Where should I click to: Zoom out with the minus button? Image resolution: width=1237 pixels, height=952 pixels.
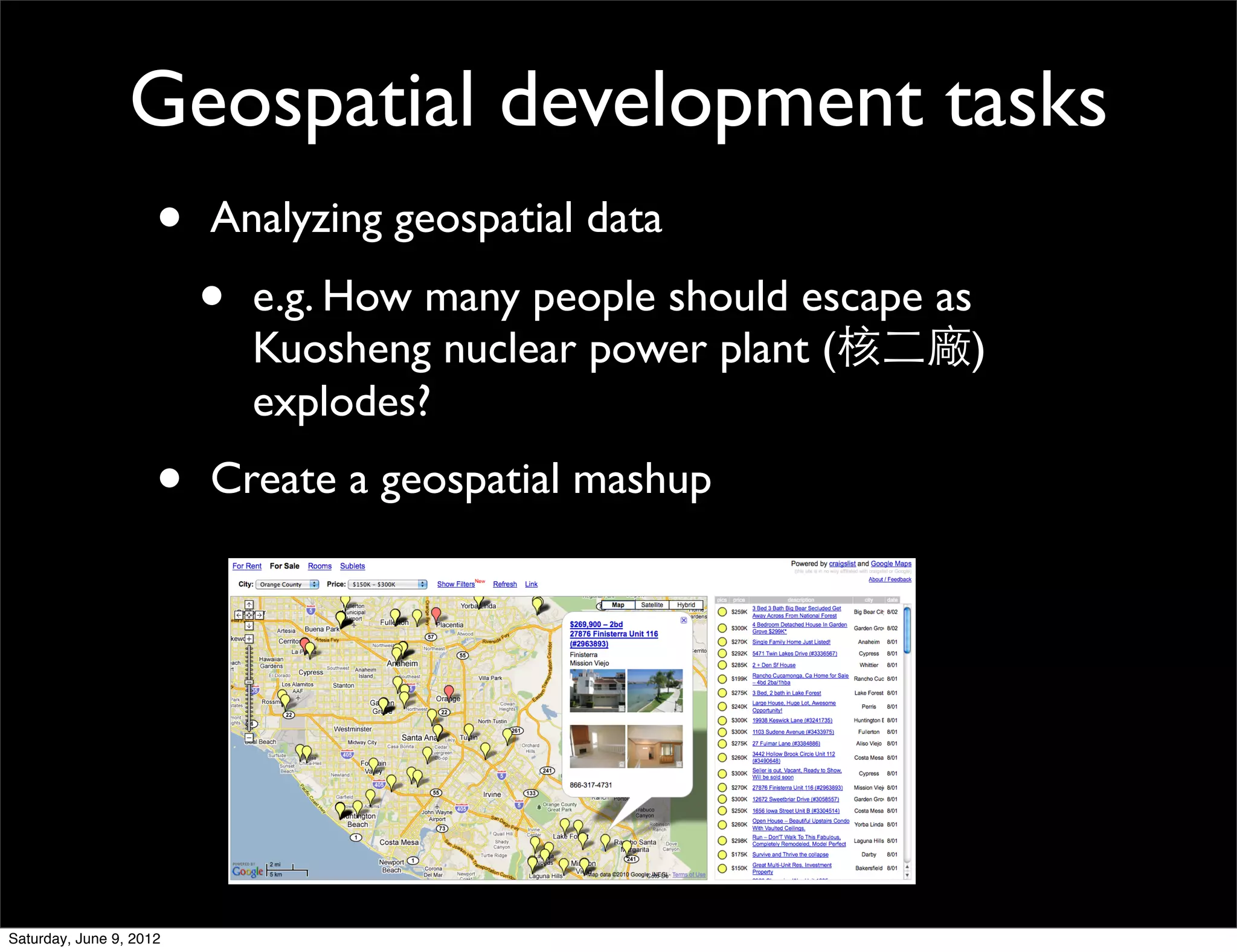pyautogui.click(x=249, y=738)
